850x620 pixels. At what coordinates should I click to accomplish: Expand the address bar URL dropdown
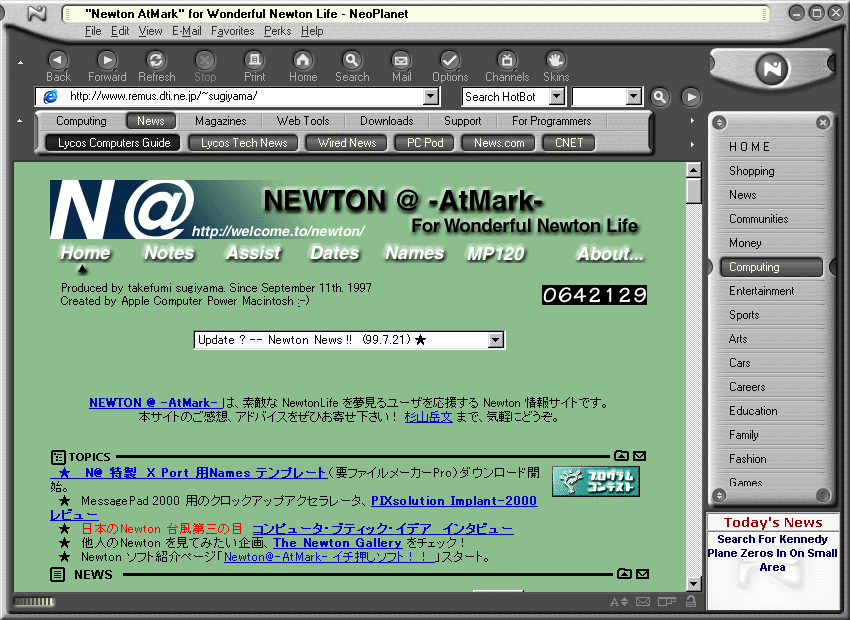430,96
